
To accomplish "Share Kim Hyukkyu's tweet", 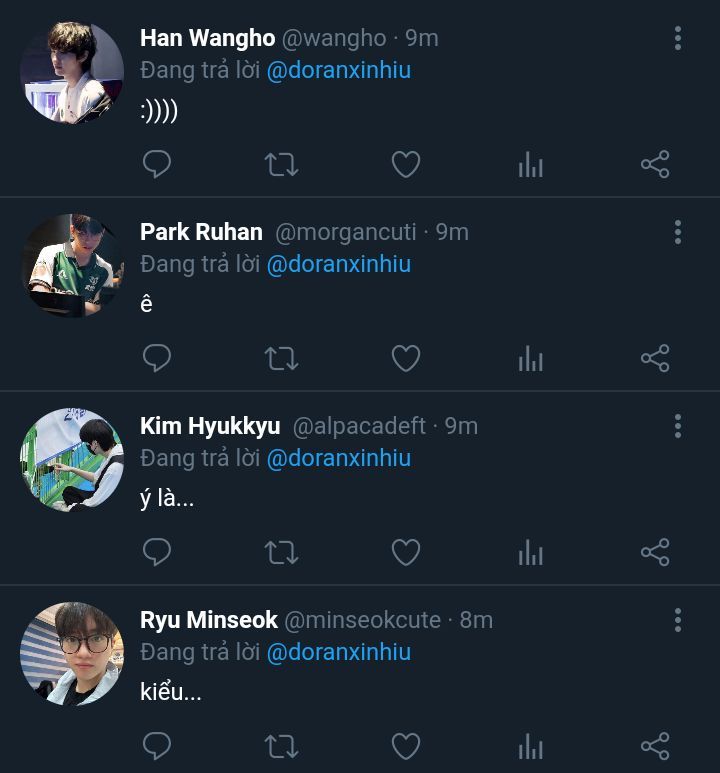I will coord(655,552).
